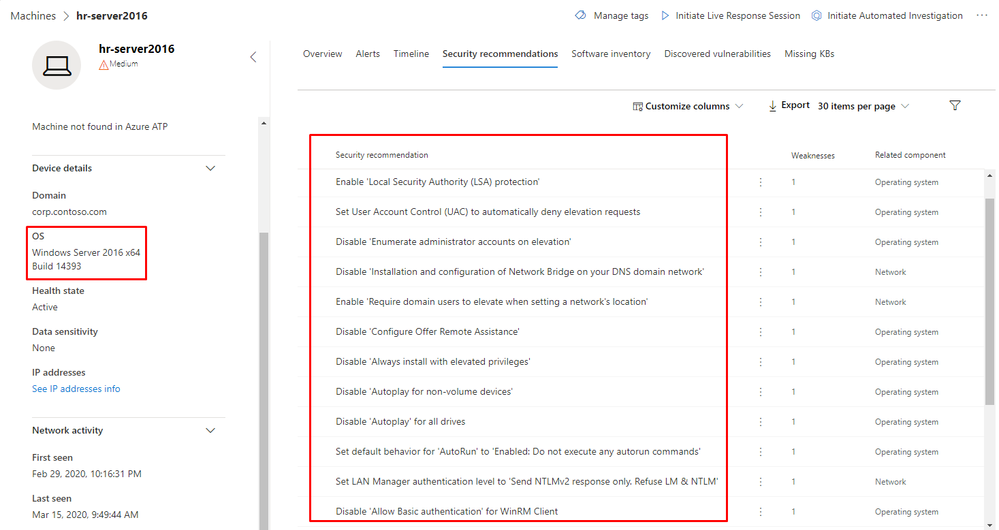
Task: Open row menu for Autoplay non-volume devices row
Action: click(760, 392)
